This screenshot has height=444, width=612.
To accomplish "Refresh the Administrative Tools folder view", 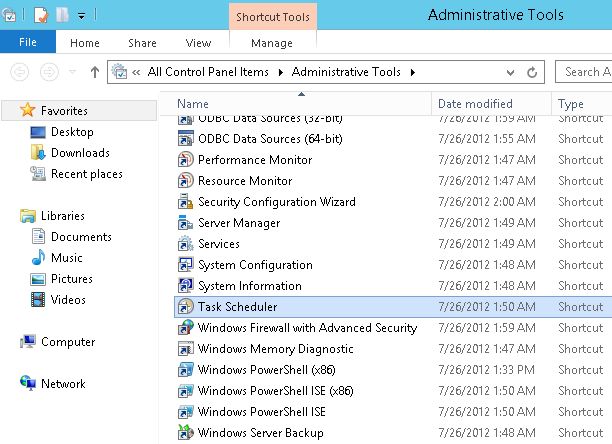I will click(x=533, y=72).
